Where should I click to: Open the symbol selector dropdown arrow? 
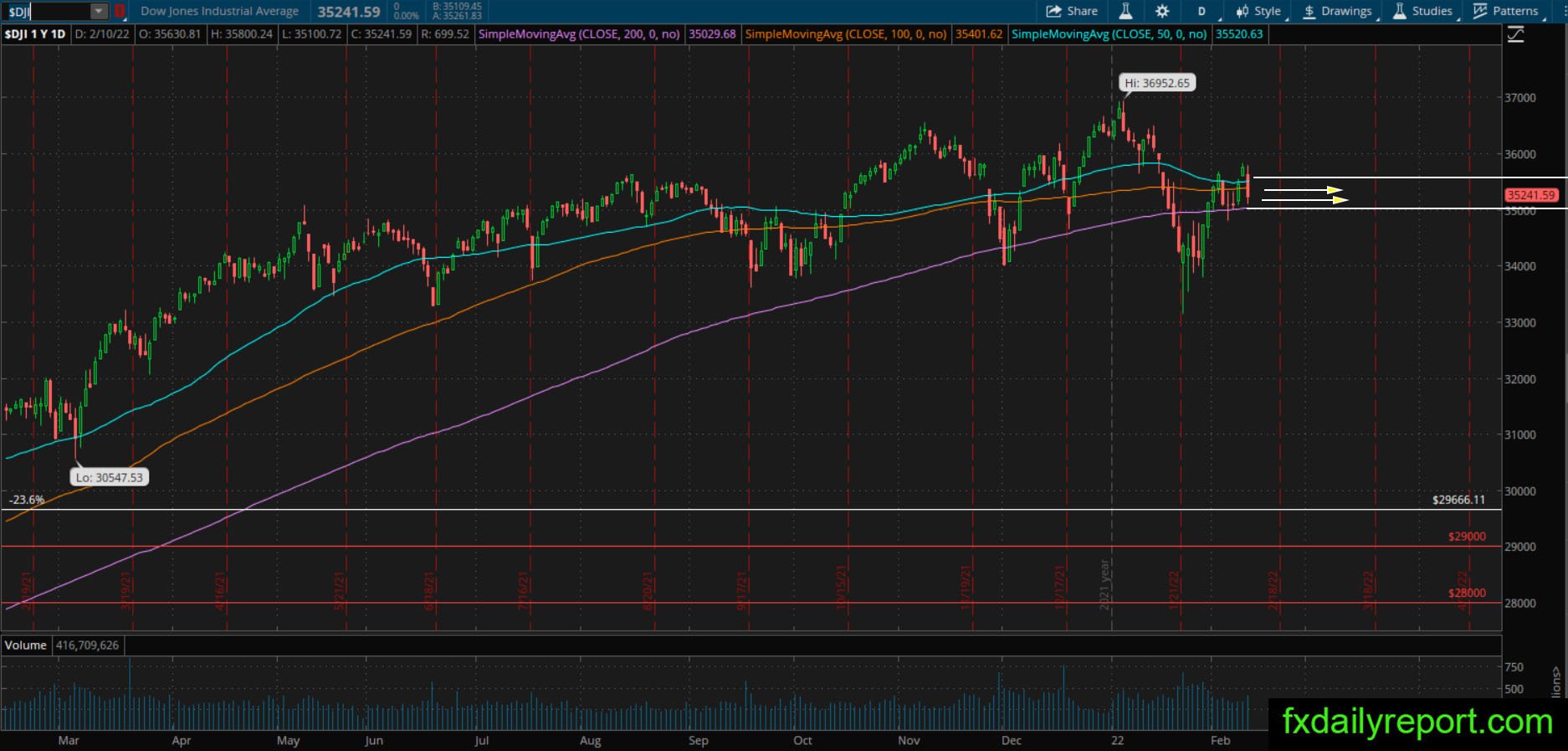tap(100, 12)
